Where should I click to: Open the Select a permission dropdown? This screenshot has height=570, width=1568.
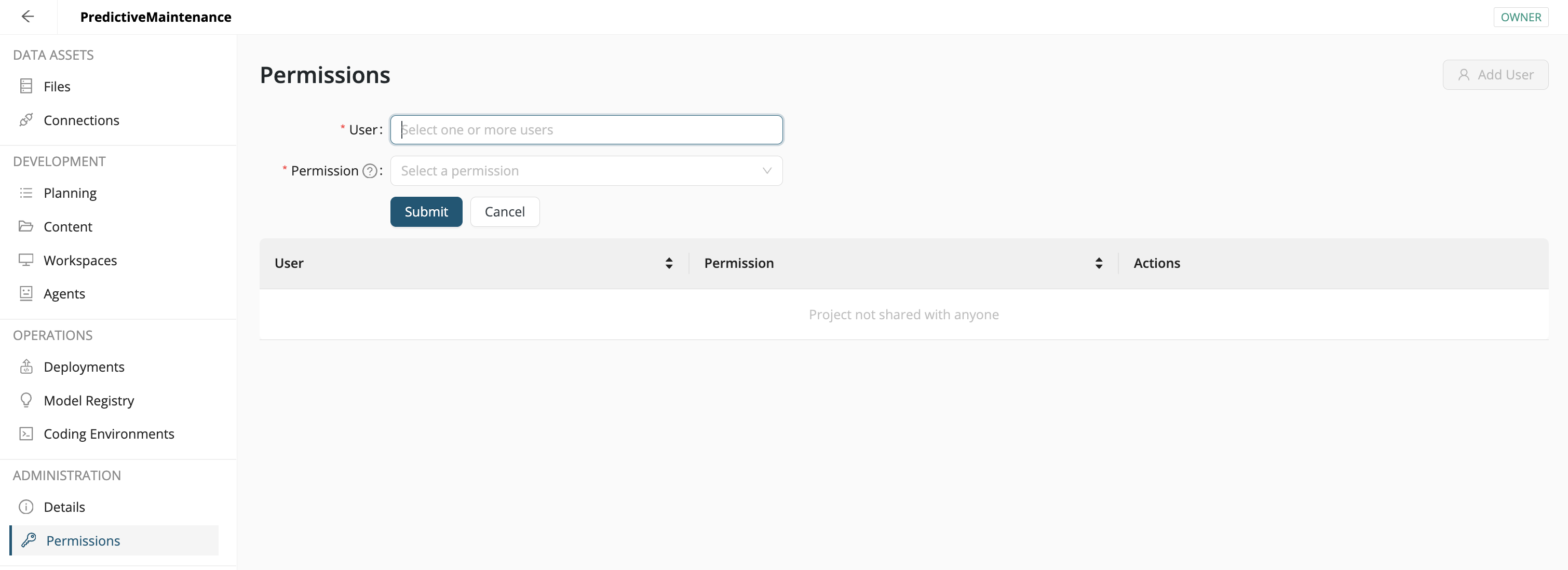pos(586,171)
